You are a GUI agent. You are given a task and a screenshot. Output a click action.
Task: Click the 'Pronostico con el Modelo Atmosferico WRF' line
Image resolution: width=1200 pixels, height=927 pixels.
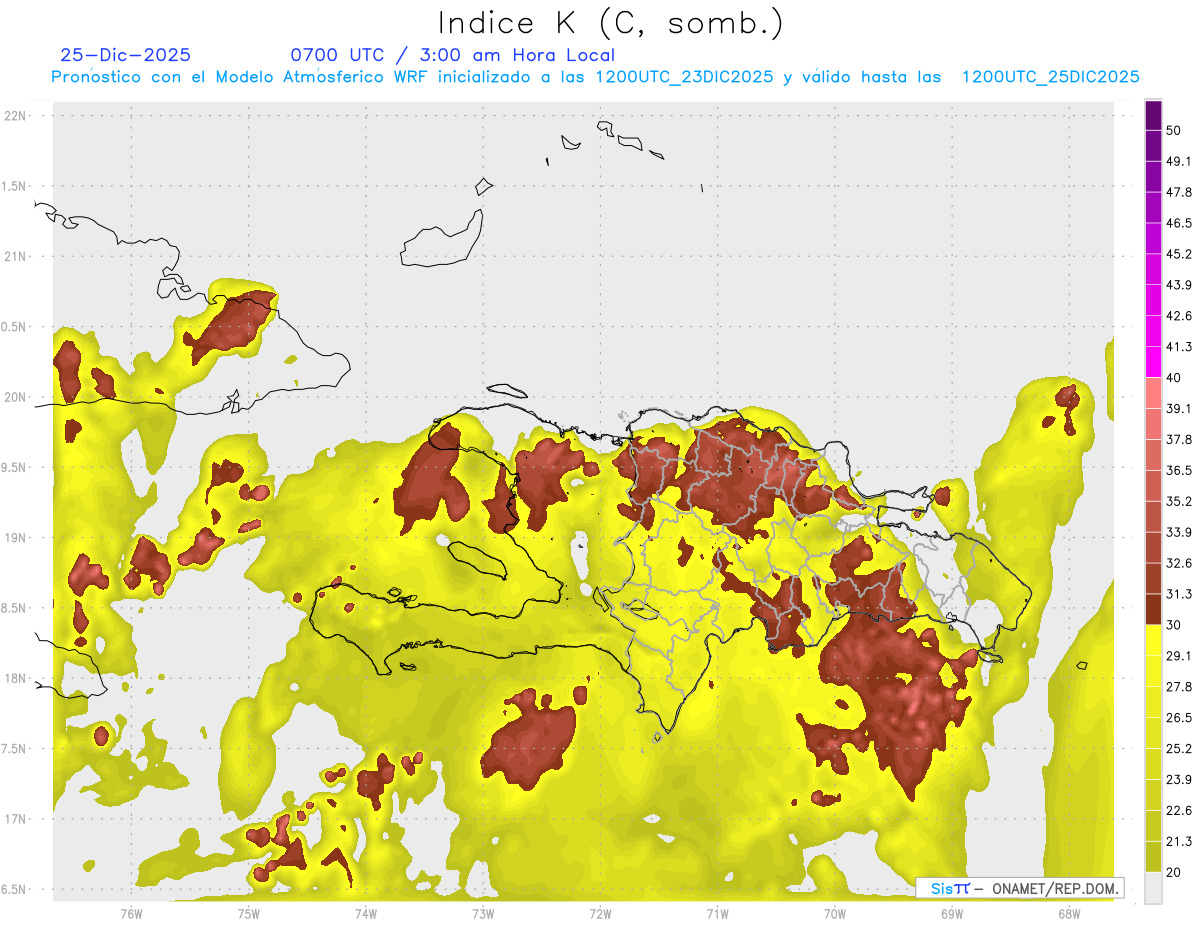click(595, 77)
